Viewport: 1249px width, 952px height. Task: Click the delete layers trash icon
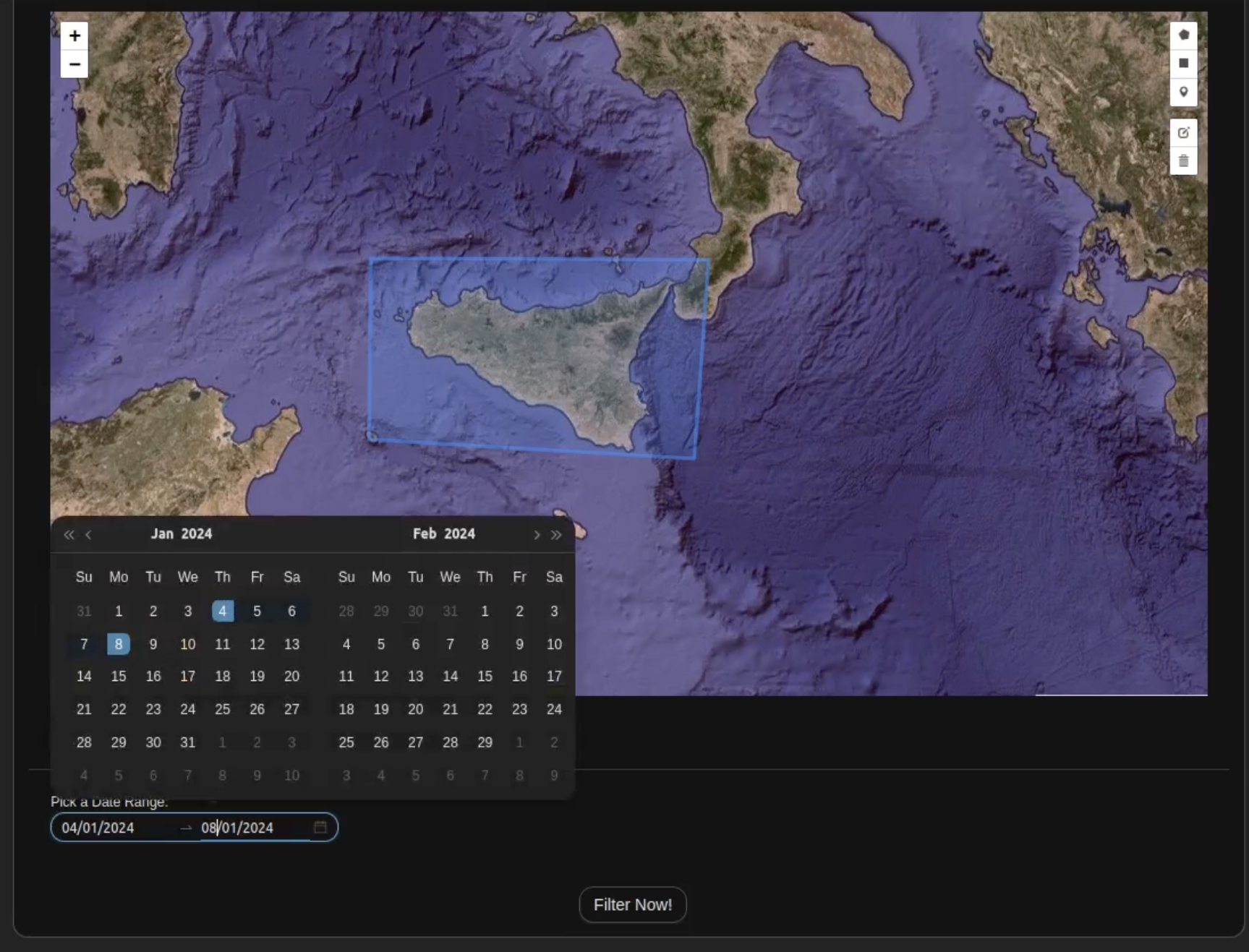point(1183,160)
